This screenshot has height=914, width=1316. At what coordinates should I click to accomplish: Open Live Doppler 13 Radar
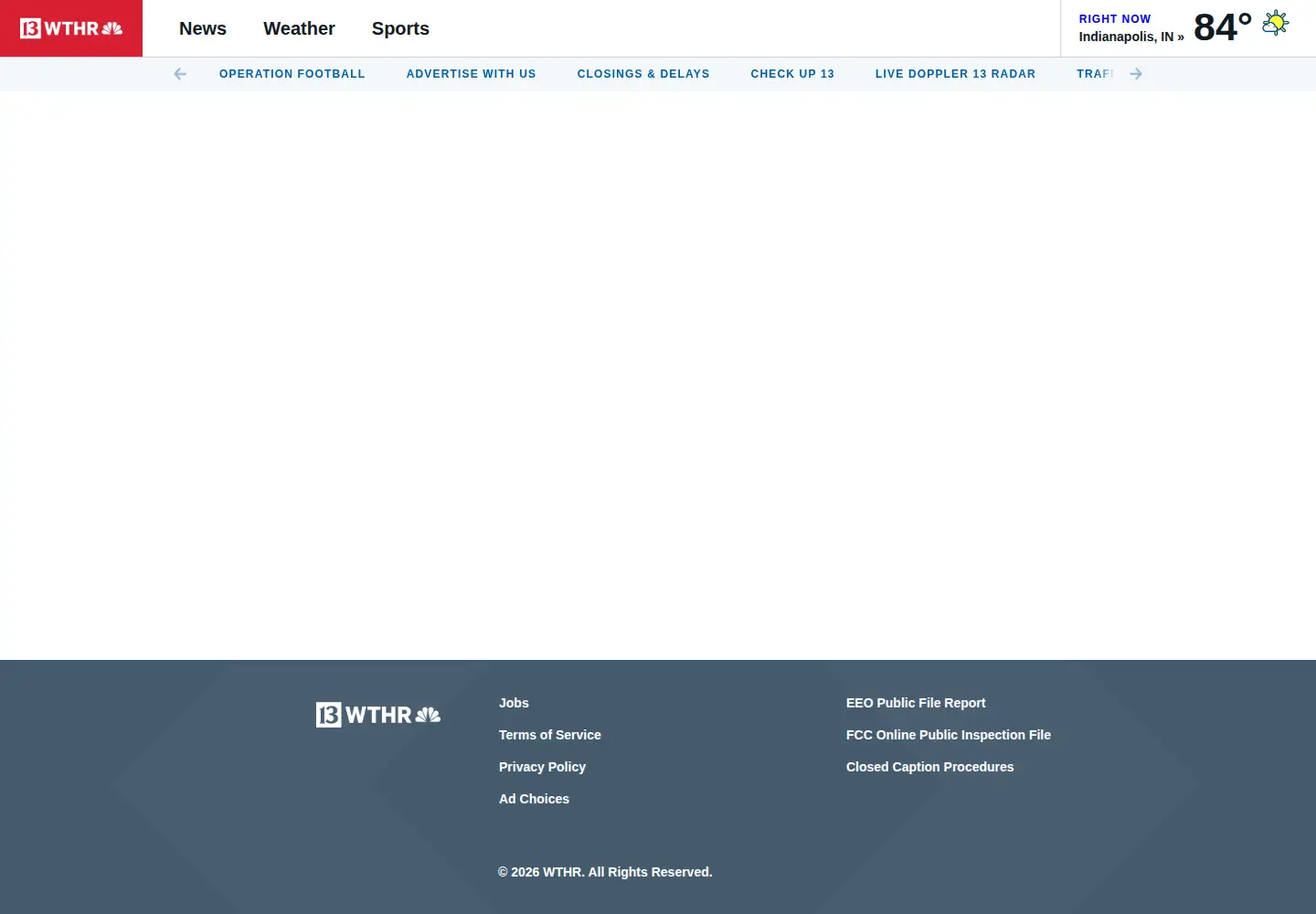[x=955, y=74]
